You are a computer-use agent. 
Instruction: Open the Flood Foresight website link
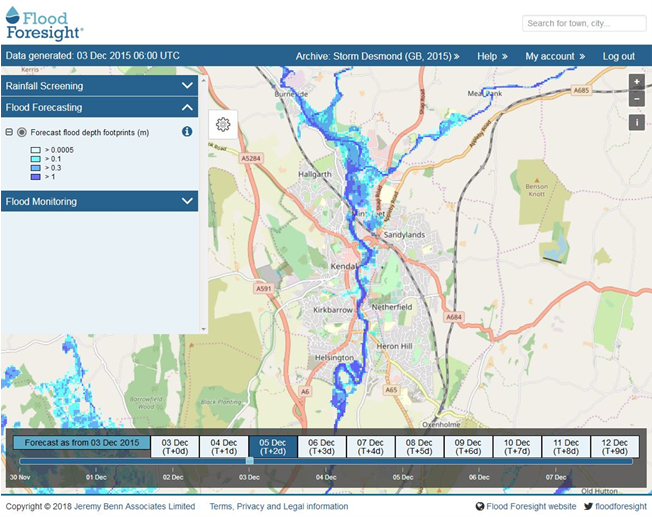tap(526, 507)
